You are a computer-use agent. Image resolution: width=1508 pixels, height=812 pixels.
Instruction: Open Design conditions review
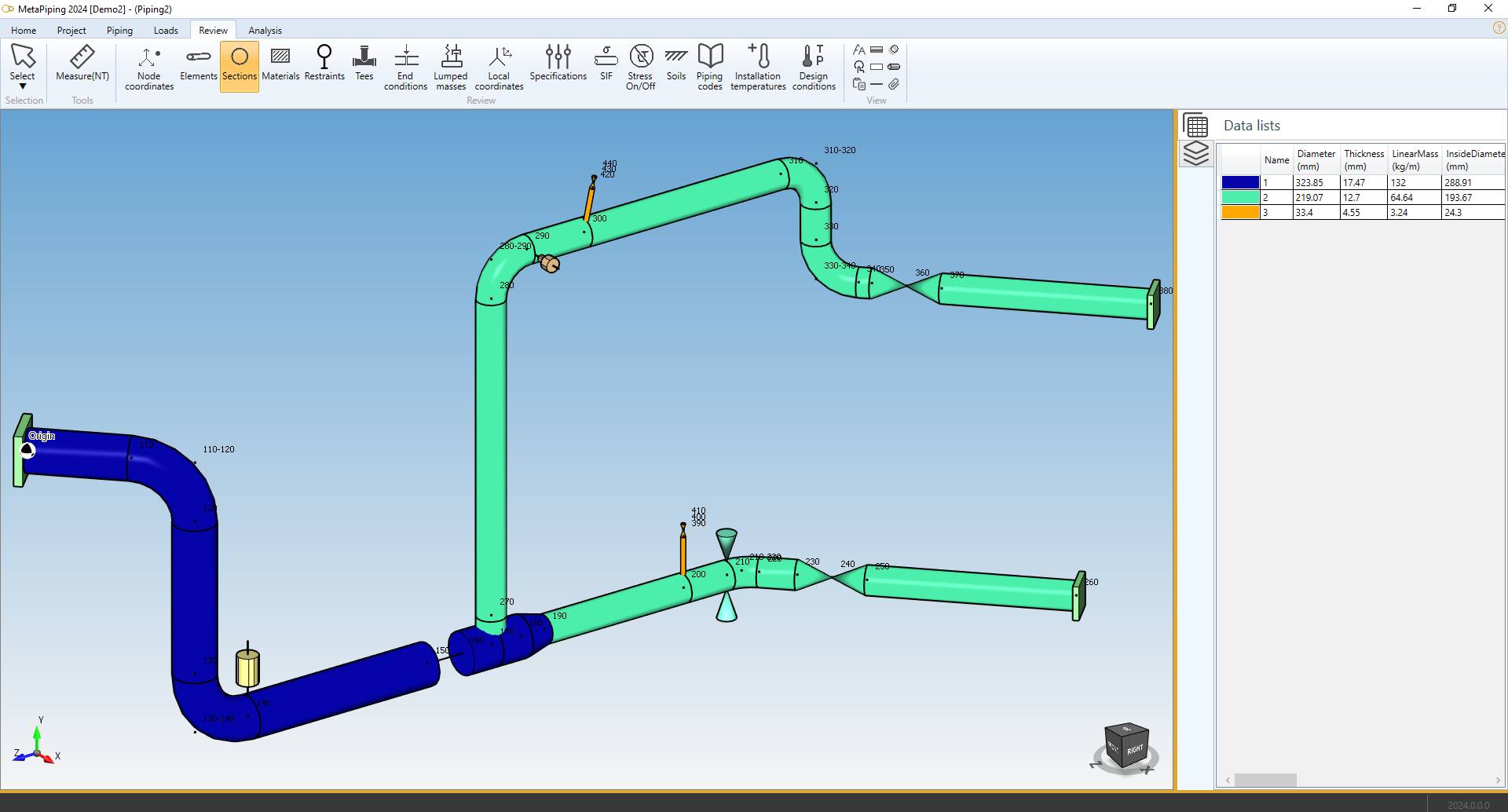814,68
